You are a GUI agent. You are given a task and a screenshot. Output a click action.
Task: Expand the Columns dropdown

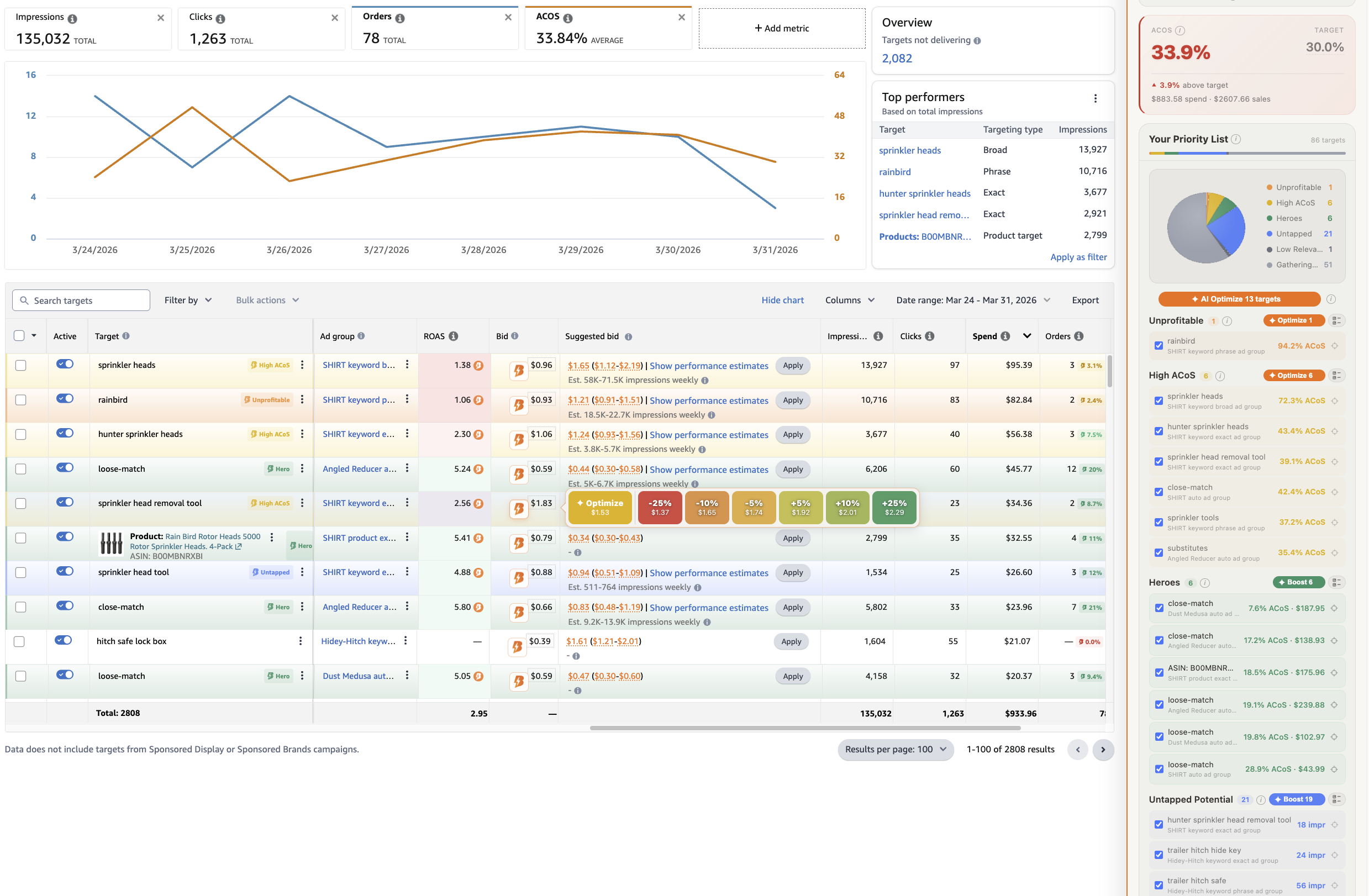point(849,300)
